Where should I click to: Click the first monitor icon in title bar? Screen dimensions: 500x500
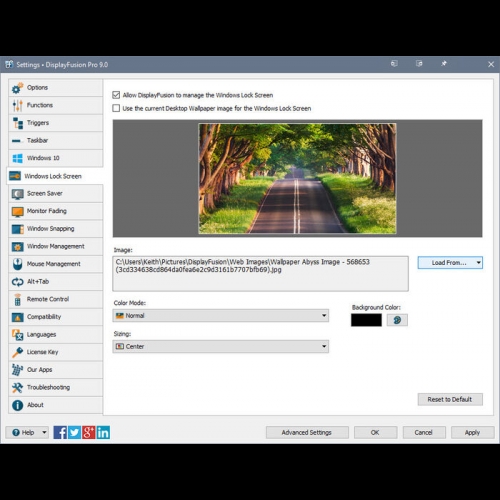(394, 63)
